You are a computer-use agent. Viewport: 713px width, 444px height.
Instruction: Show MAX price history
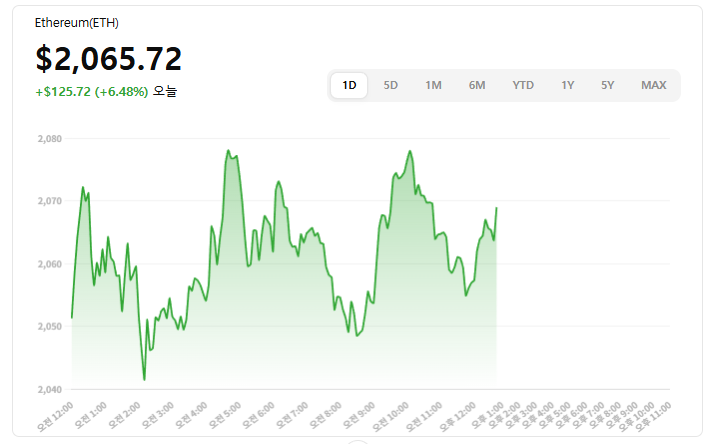[654, 85]
